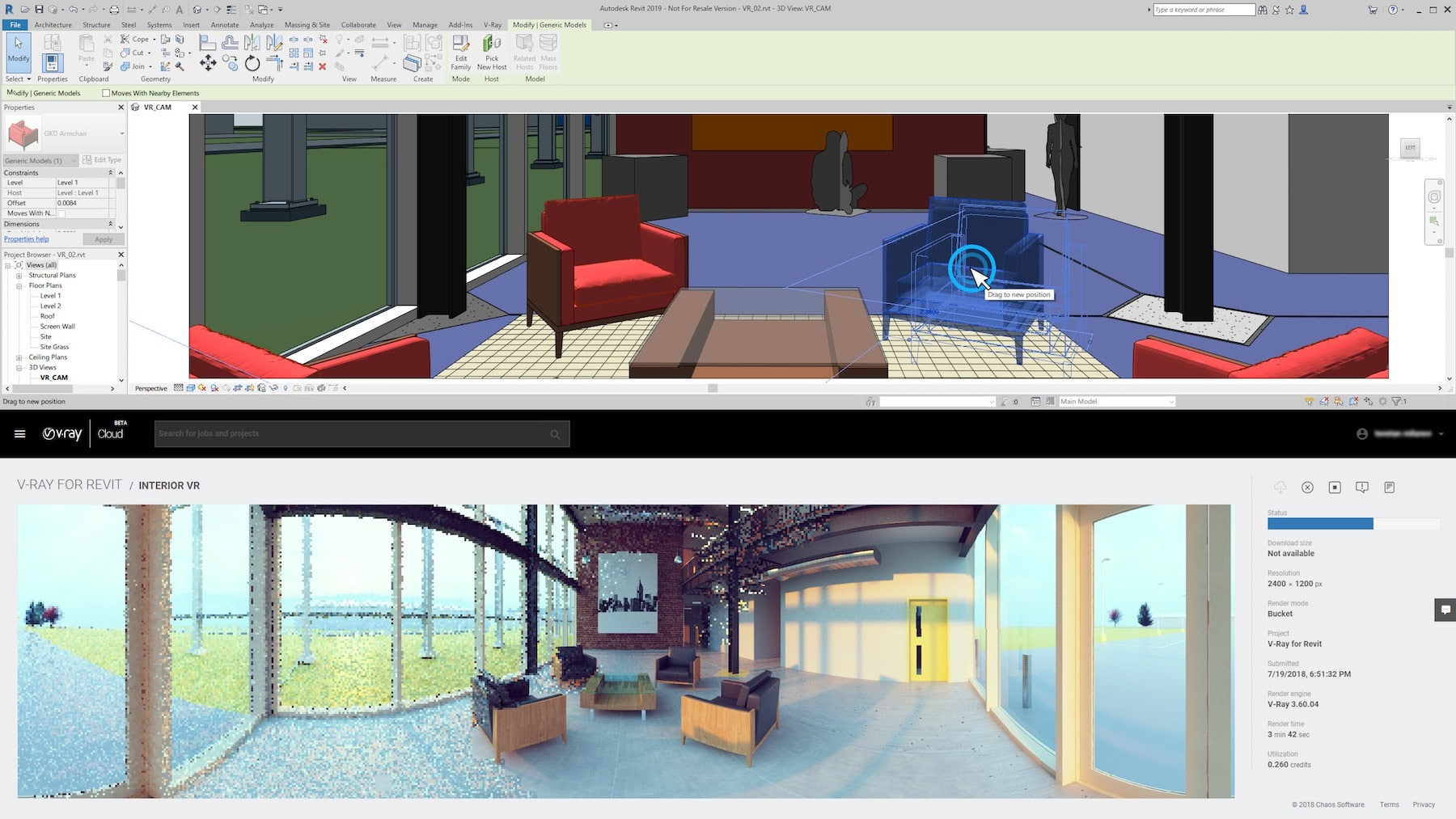Activate the Rotate tool in the Modify panel

click(x=252, y=62)
